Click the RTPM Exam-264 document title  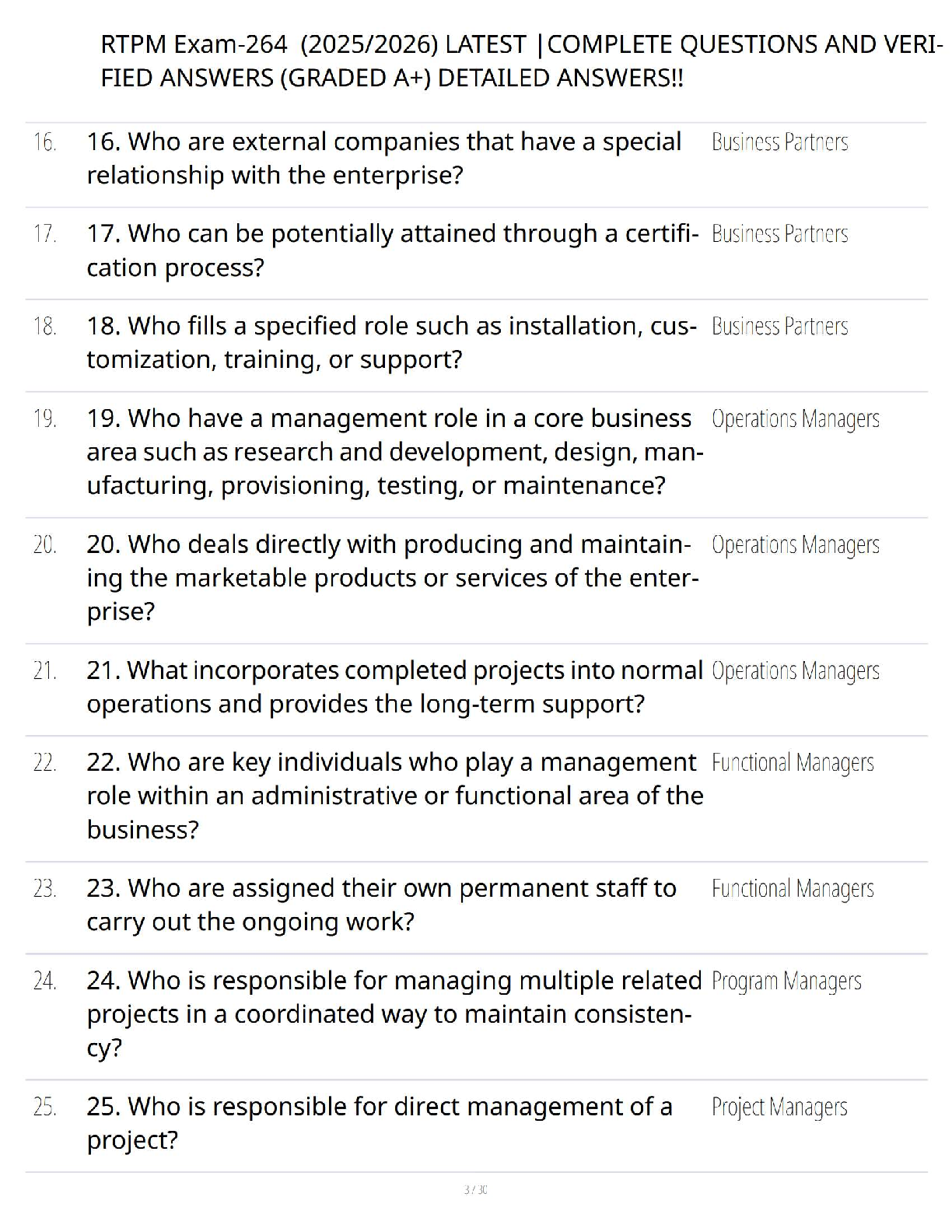521,61
